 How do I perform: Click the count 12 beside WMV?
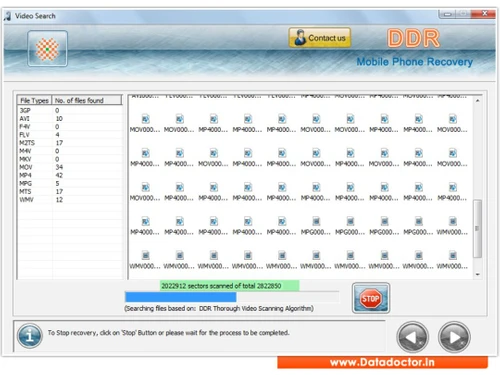(59, 200)
